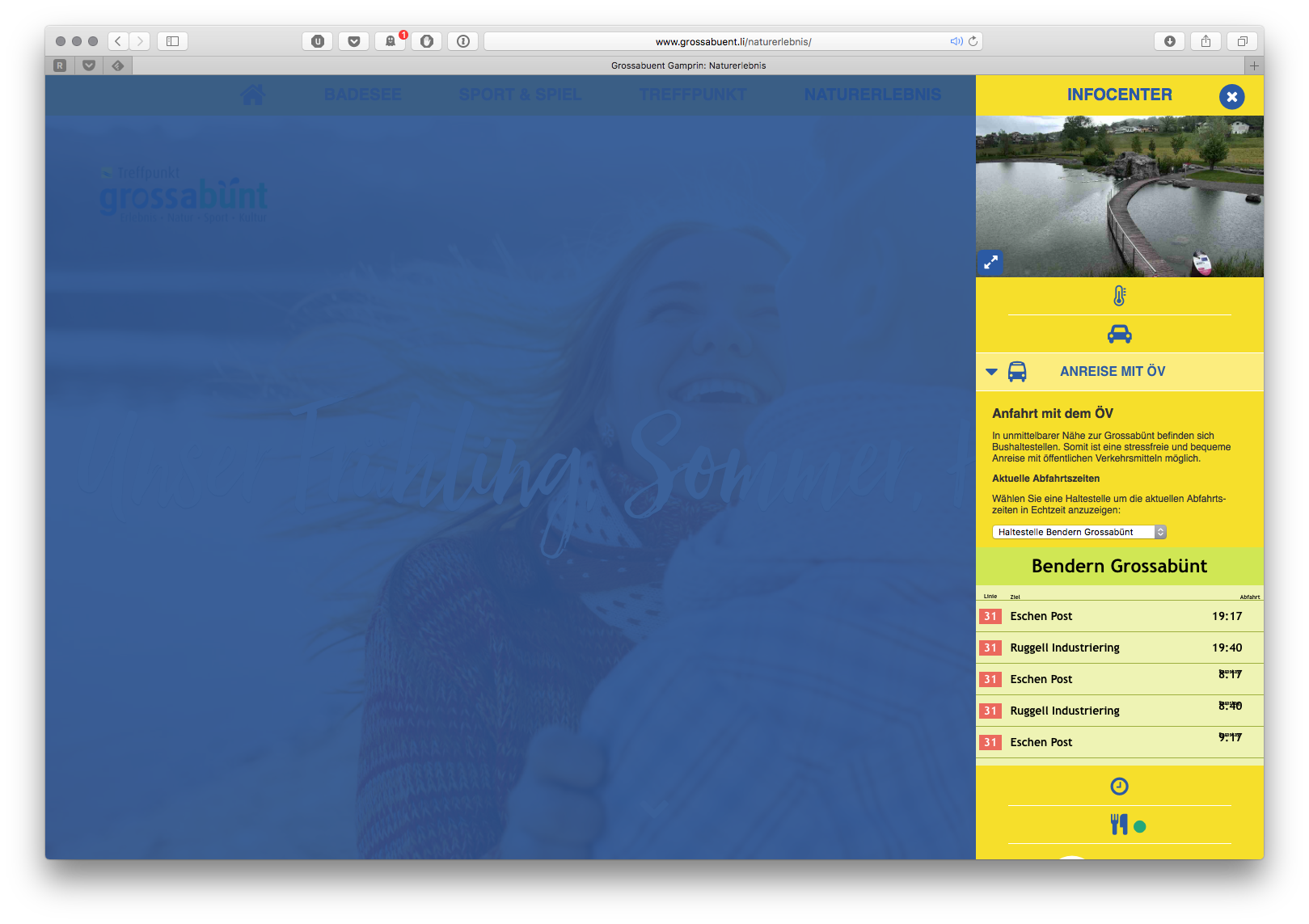This screenshot has height=924, width=1309.
Task: Show Safari downloads
Action: [x=1170, y=41]
